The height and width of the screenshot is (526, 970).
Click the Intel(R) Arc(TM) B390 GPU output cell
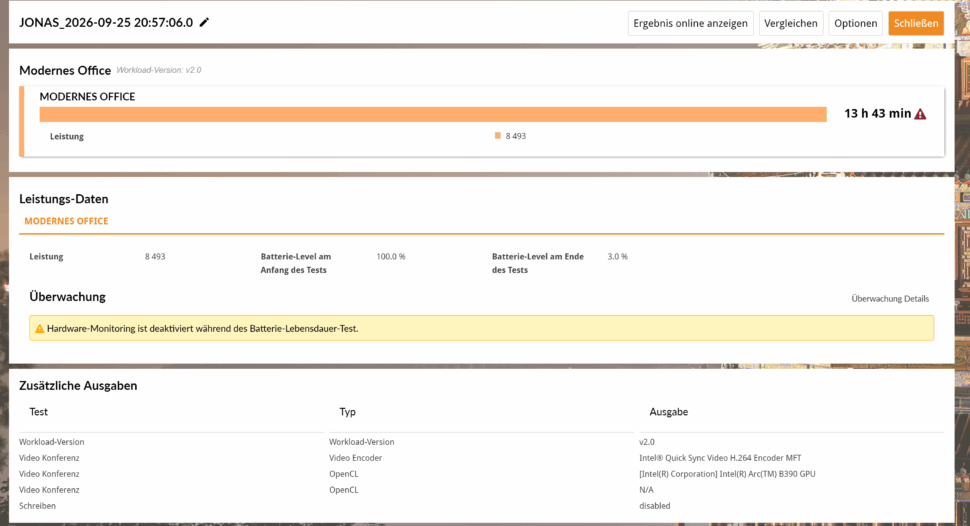pos(727,474)
